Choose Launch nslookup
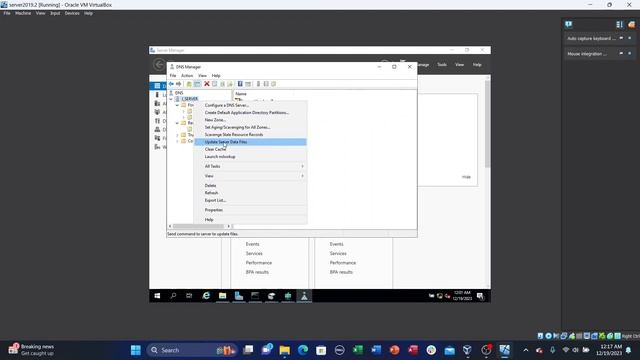The image size is (640, 360). [250, 157]
